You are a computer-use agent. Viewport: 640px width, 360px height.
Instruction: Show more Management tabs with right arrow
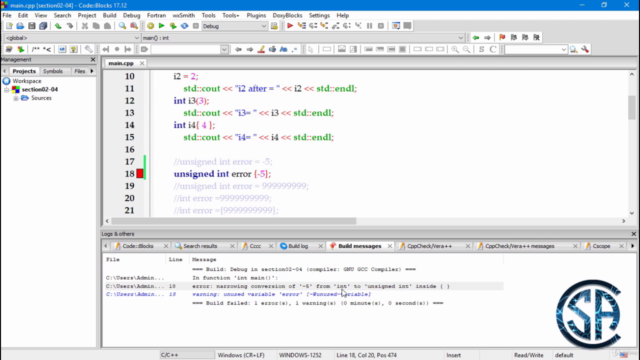coord(92,71)
